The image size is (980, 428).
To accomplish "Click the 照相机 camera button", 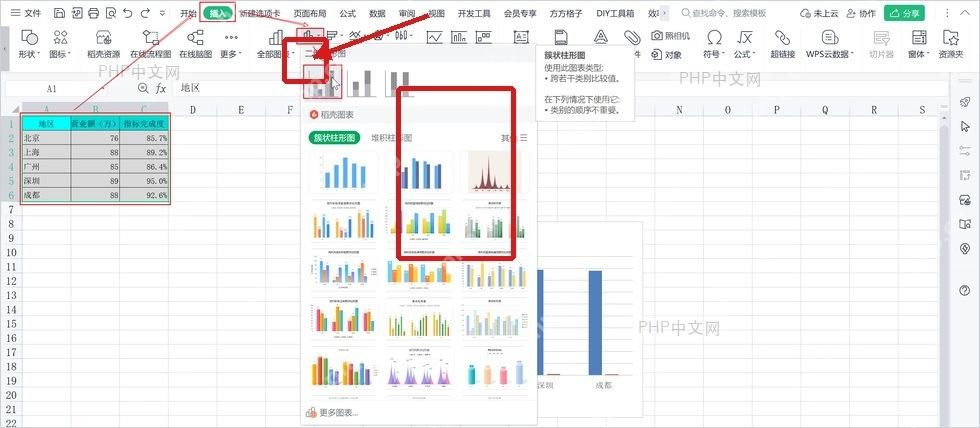I will [670, 36].
